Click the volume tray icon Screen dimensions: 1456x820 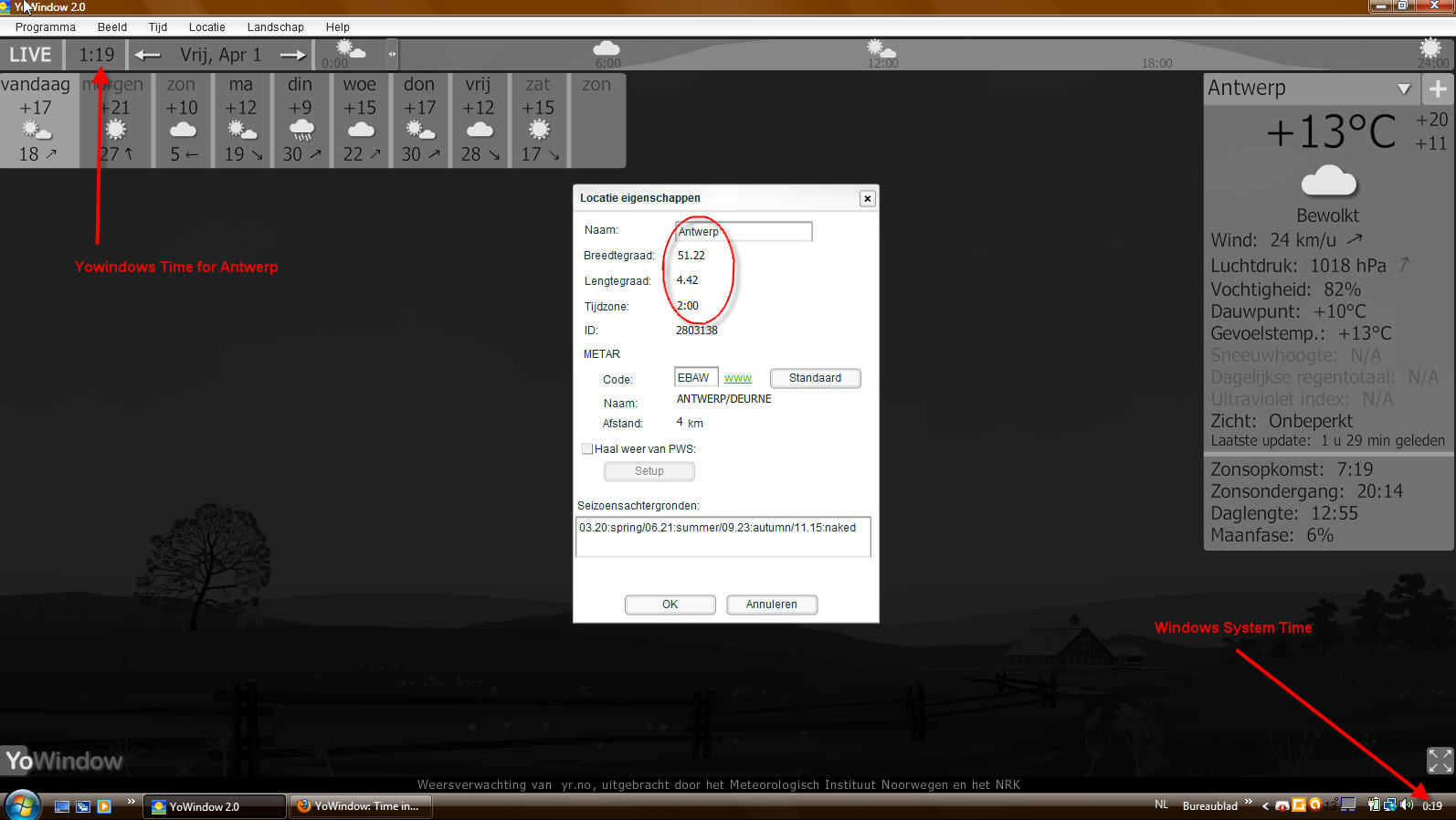1406,804
